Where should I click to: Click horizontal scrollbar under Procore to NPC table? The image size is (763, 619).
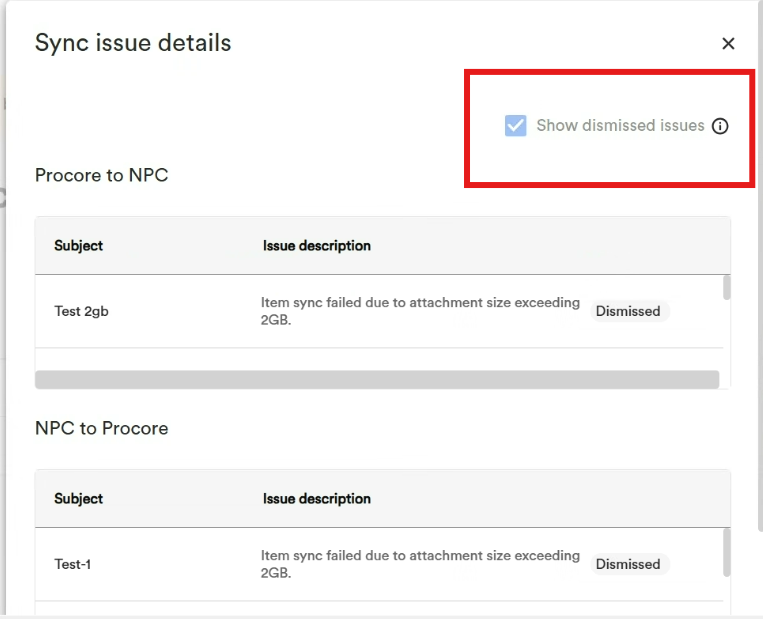tap(377, 380)
